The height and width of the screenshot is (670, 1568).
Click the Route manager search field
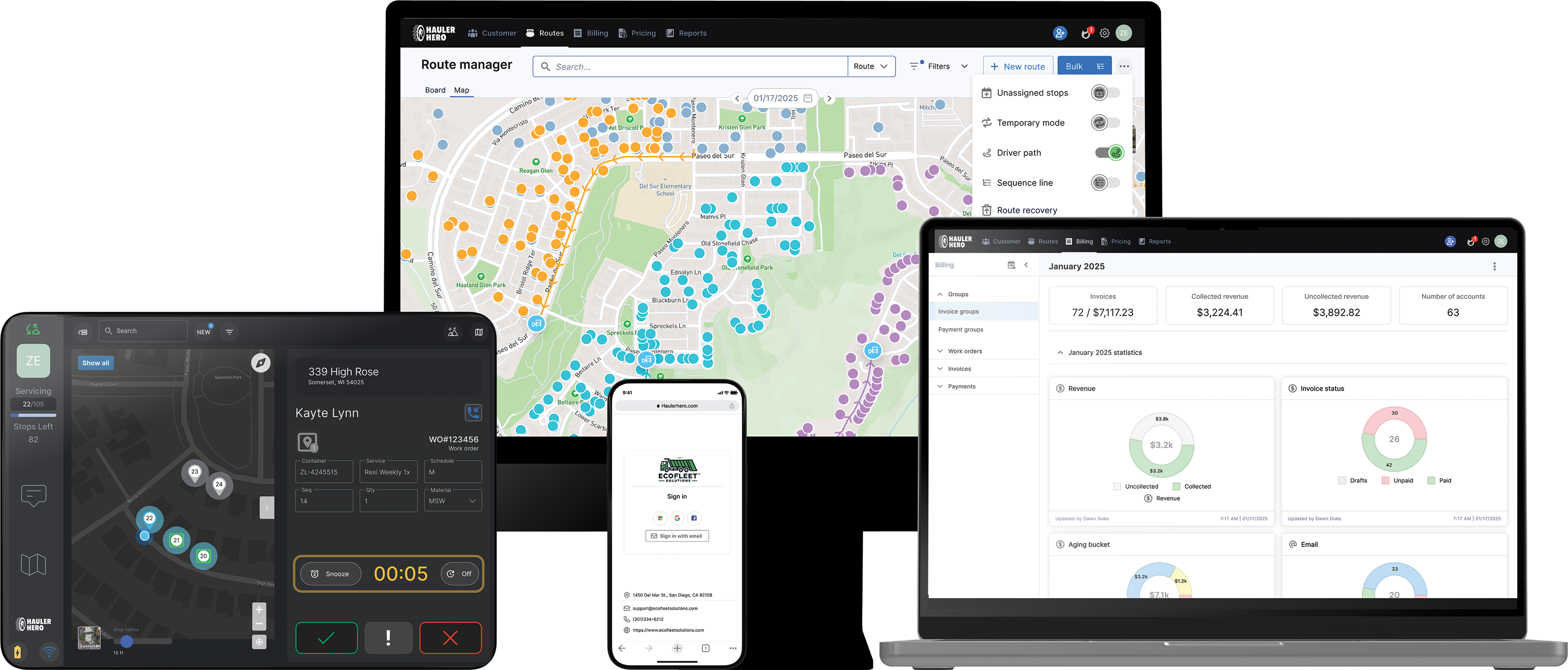[x=690, y=66]
